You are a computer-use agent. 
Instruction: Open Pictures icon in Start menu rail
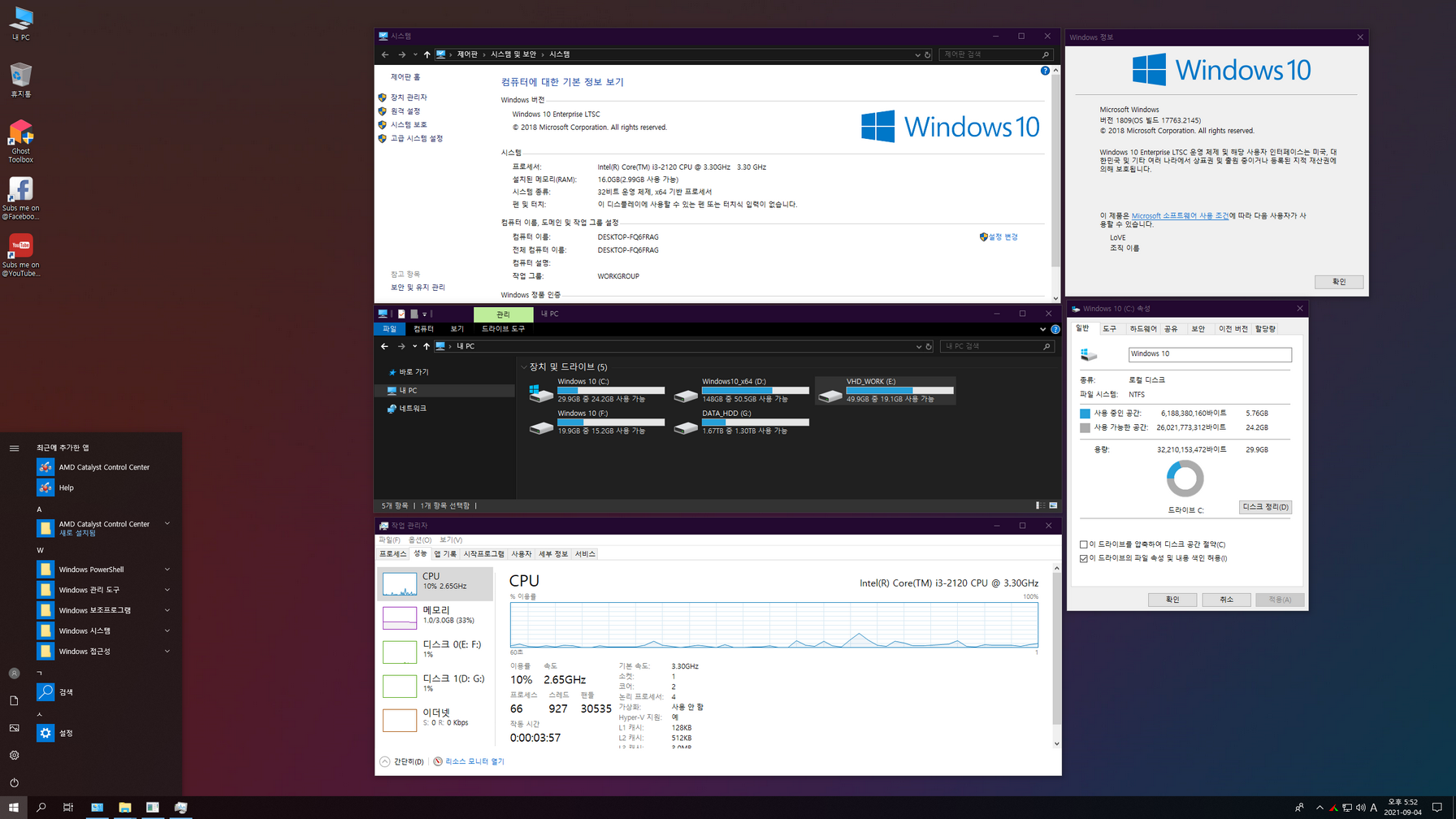tap(14, 728)
